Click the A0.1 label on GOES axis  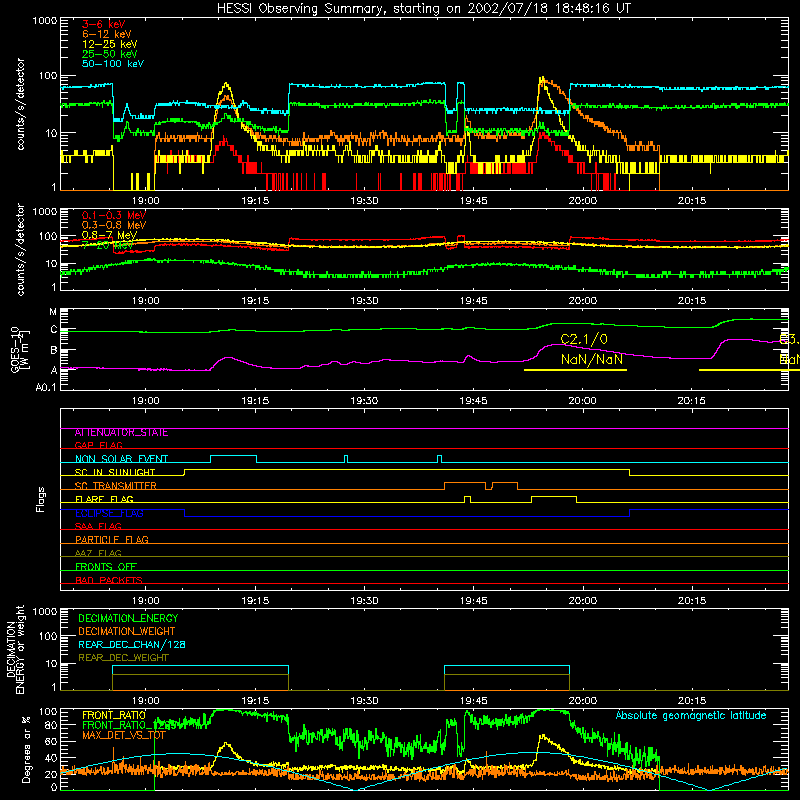(x=46, y=388)
